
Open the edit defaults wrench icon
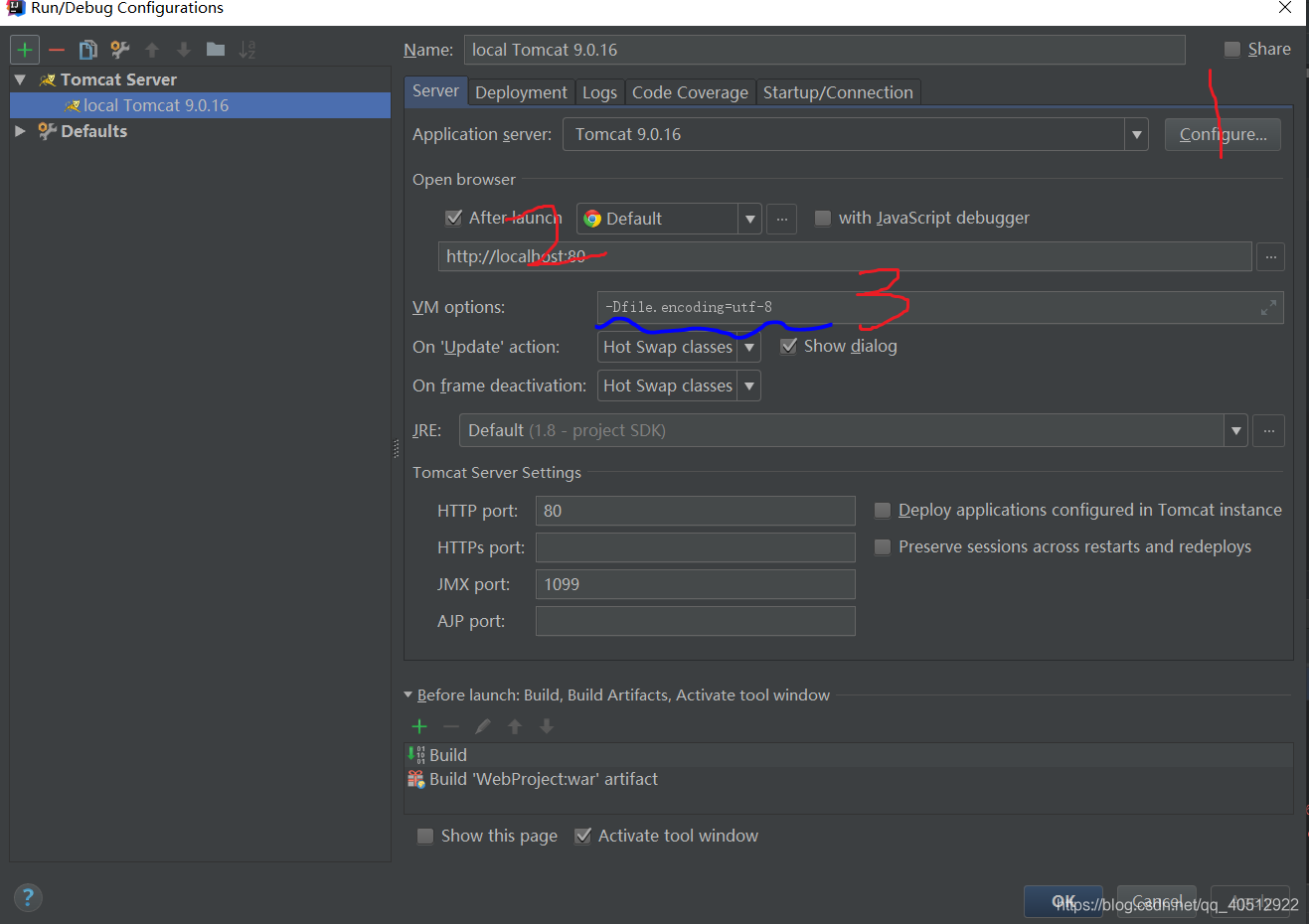(120, 50)
